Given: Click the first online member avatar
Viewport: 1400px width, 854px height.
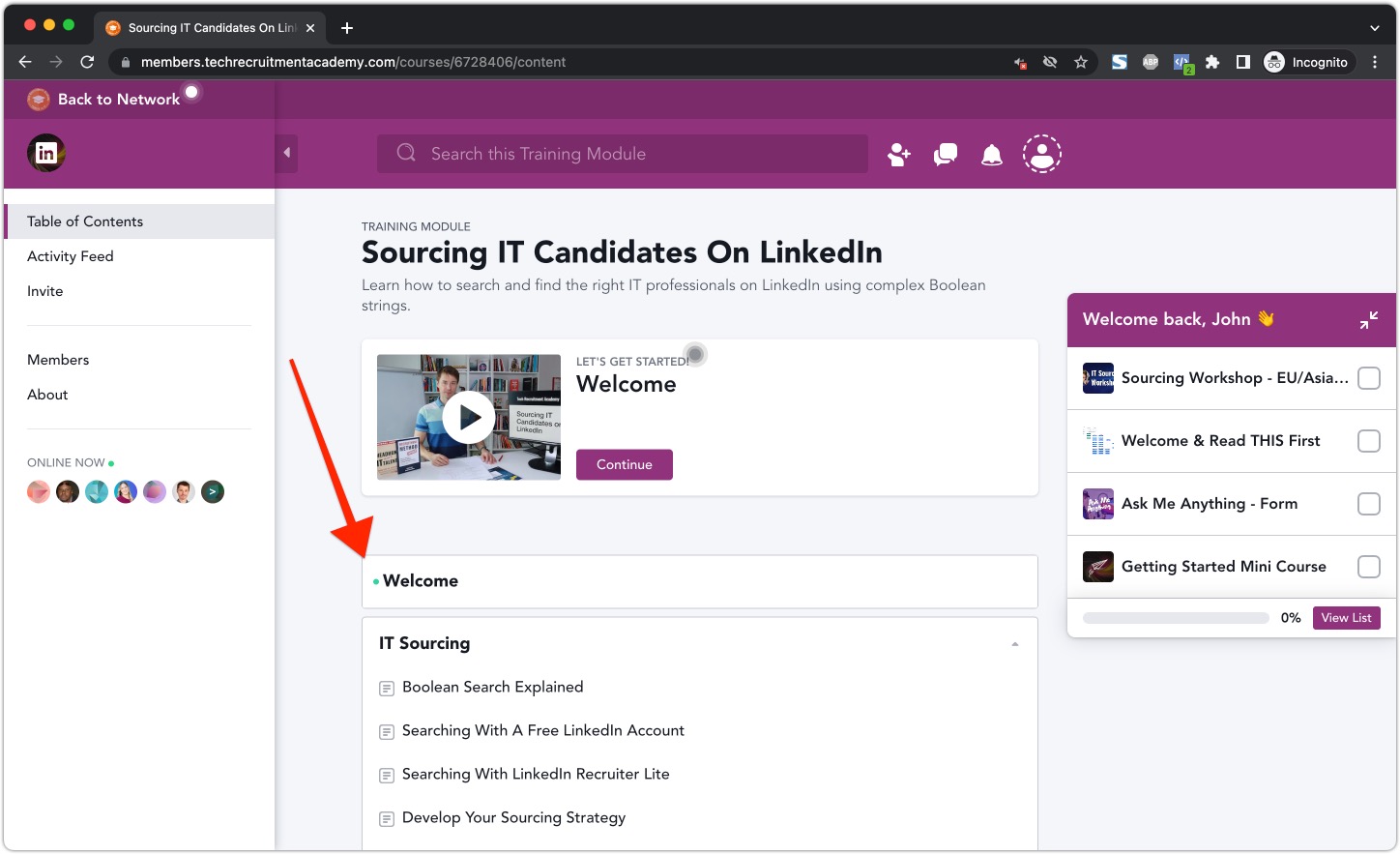Looking at the screenshot, I should (x=39, y=492).
